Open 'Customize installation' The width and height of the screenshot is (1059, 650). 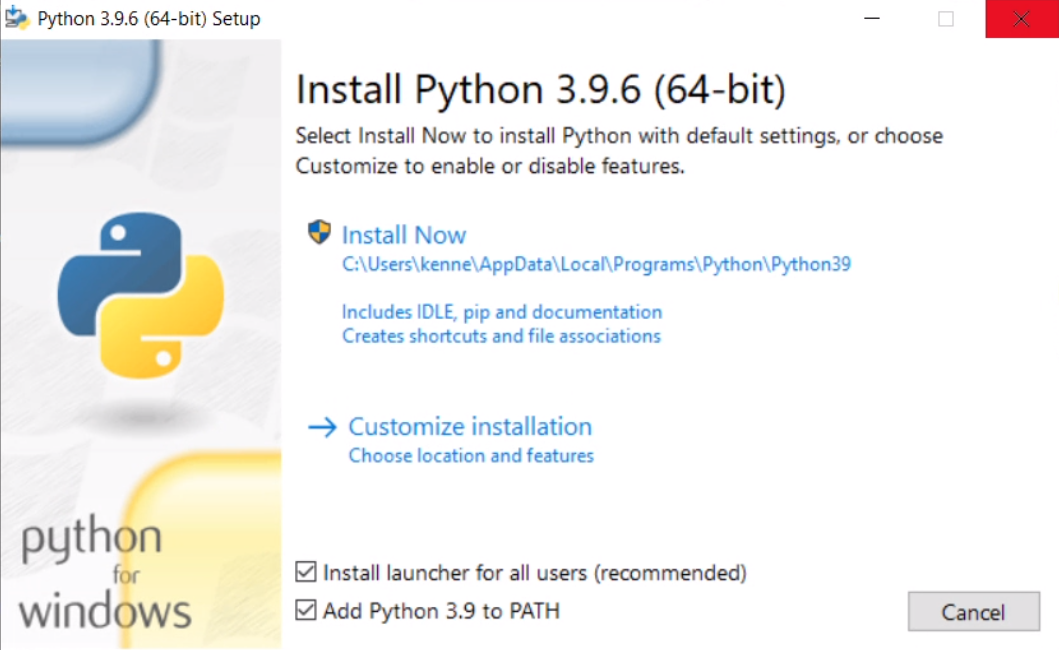(469, 426)
